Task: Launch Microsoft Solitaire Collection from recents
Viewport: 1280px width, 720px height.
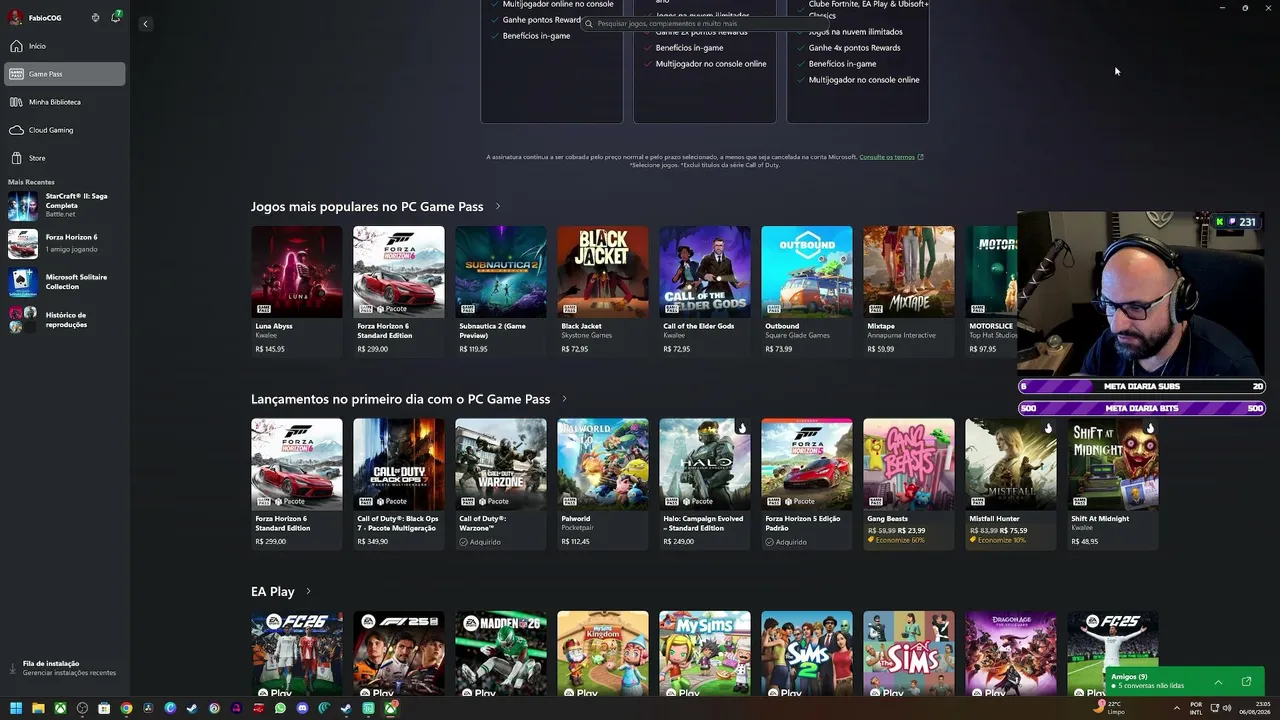Action: [x=65, y=282]
